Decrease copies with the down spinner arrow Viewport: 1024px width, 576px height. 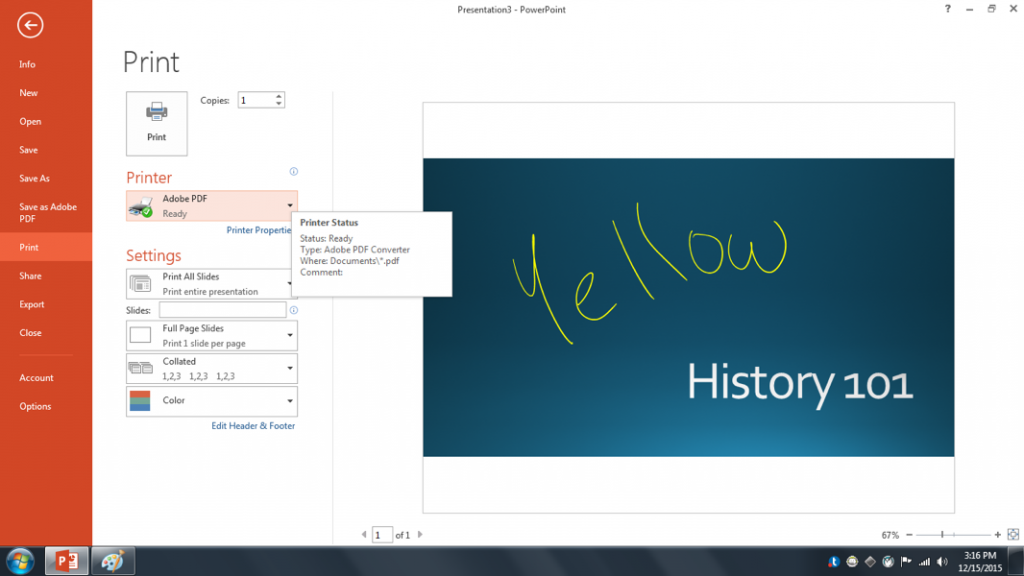279,104
